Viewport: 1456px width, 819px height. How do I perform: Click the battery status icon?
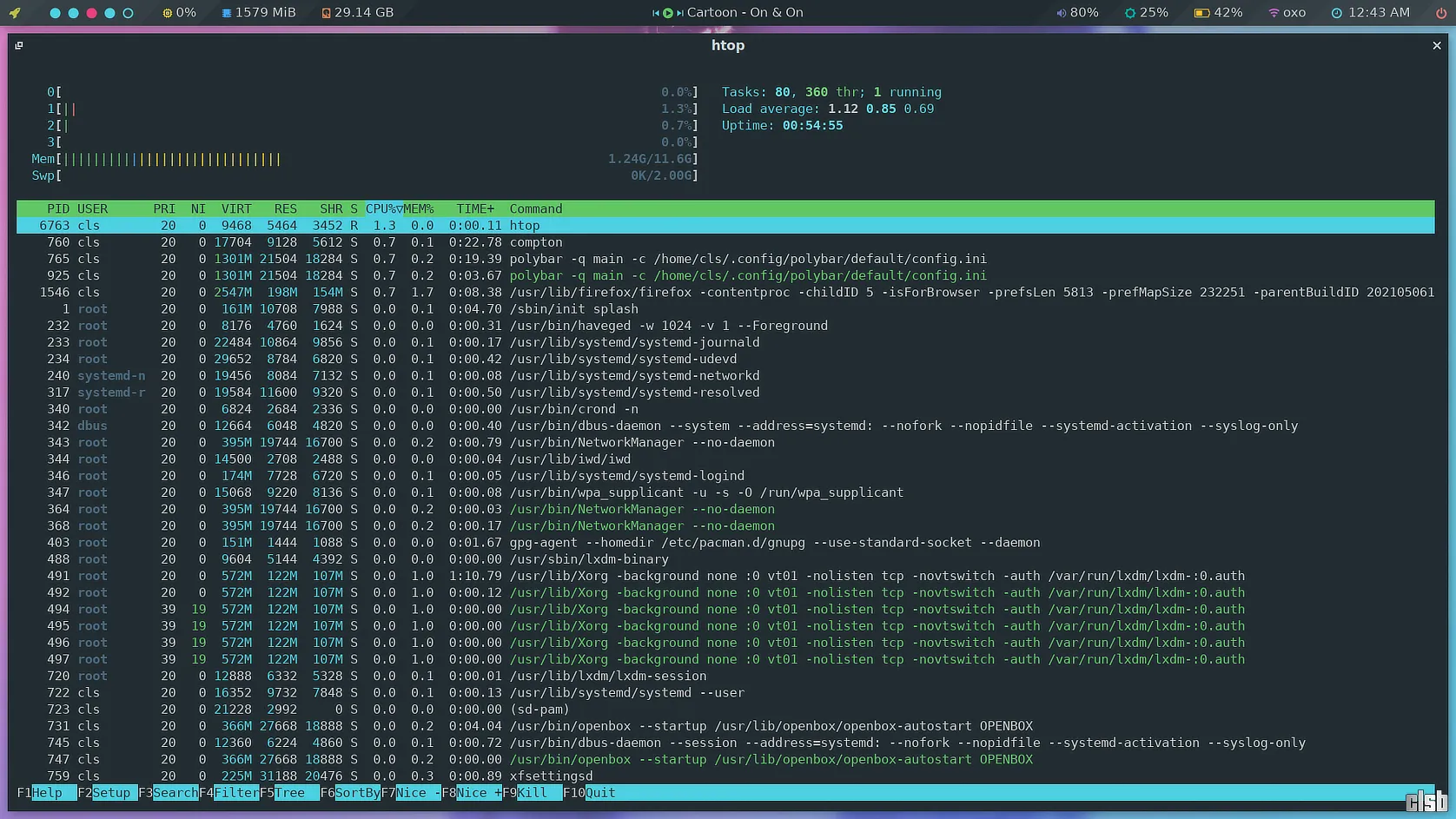tap(1201, 13)
